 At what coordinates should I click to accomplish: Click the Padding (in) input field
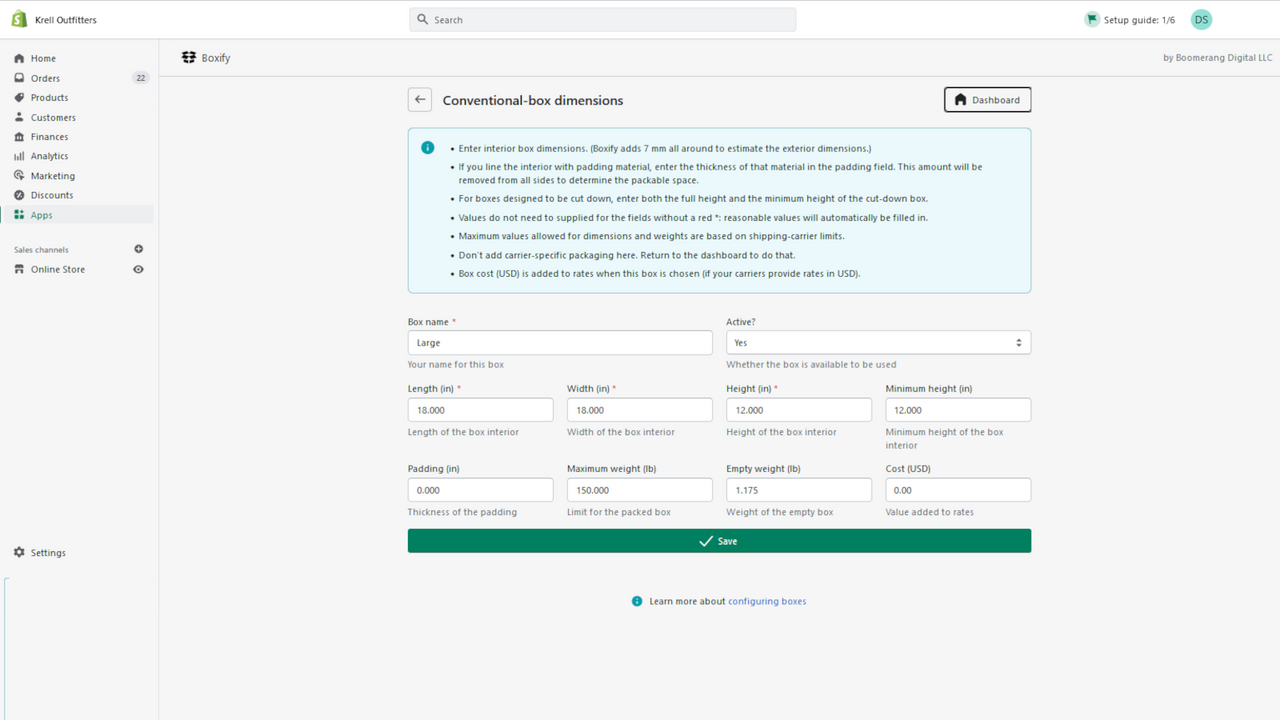480,490
